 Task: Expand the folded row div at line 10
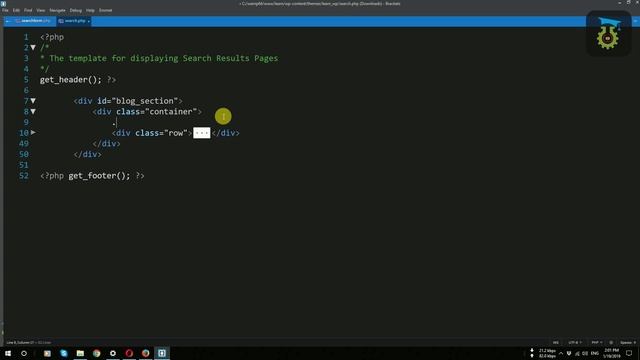33,133
